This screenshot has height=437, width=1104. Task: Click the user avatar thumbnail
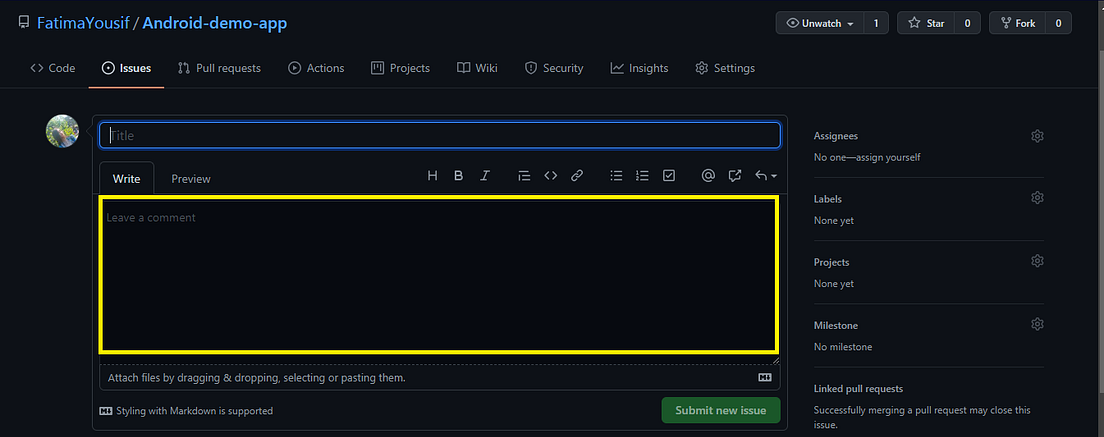(63, 132)
